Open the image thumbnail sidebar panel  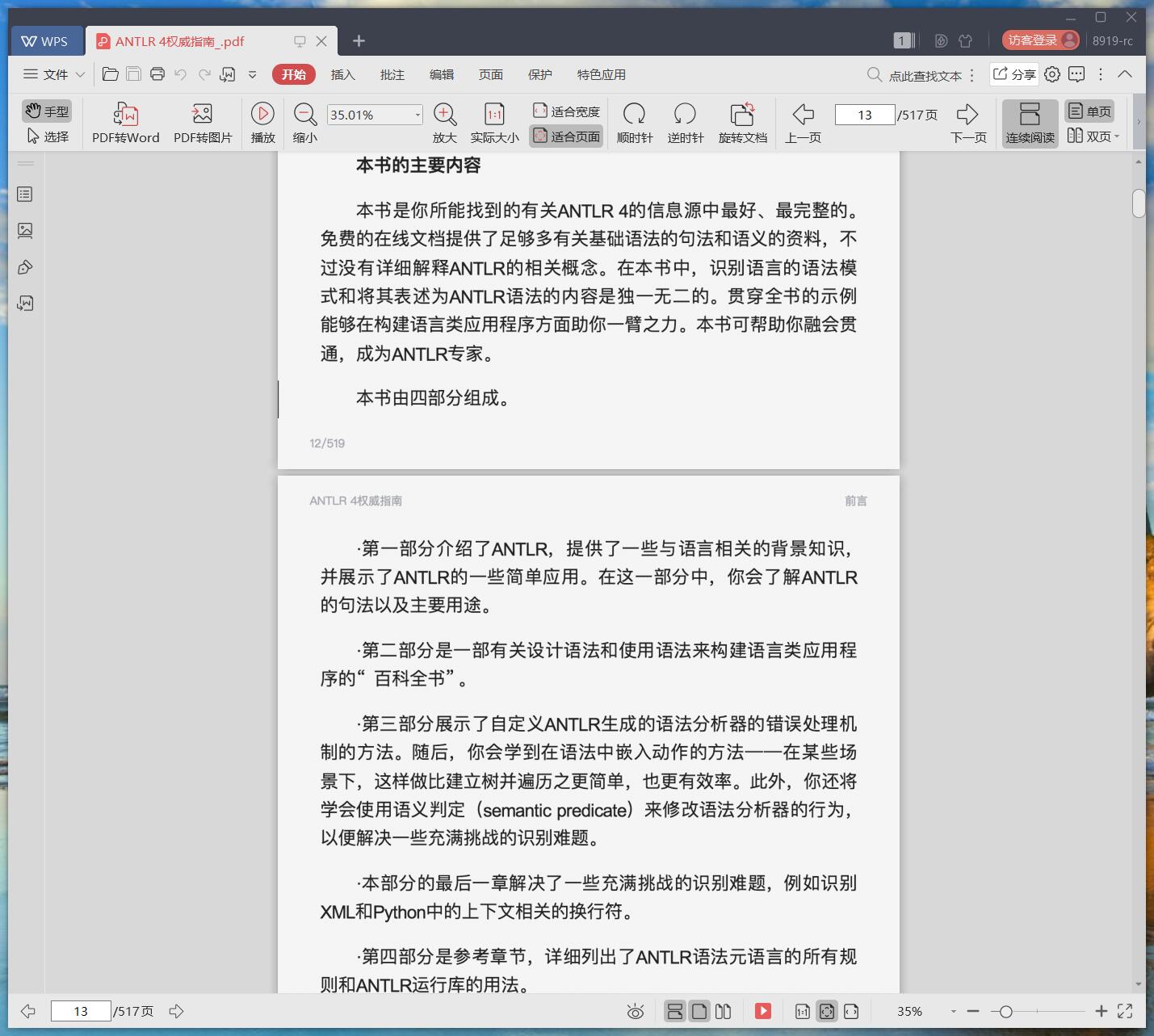pyautogui.click(x=25, y=230)
